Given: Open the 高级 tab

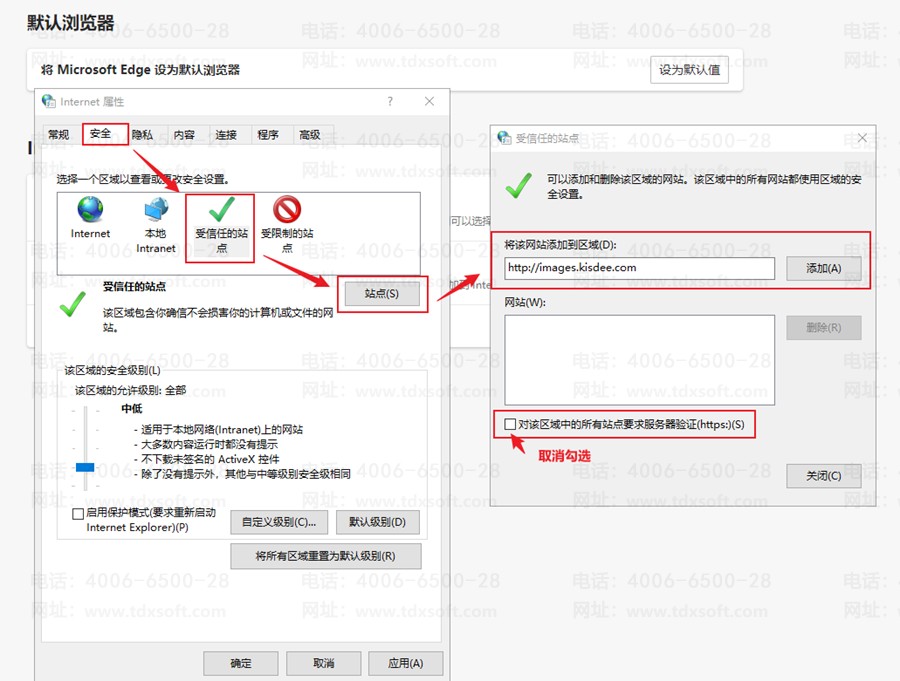Looking at the screenshot, I should (x=310, y=134).
